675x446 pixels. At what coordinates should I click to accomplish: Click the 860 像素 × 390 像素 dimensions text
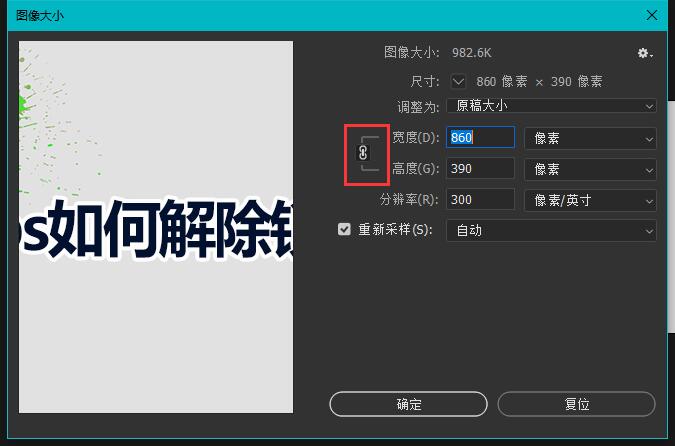pyautogui.click(x=539, y=81)
